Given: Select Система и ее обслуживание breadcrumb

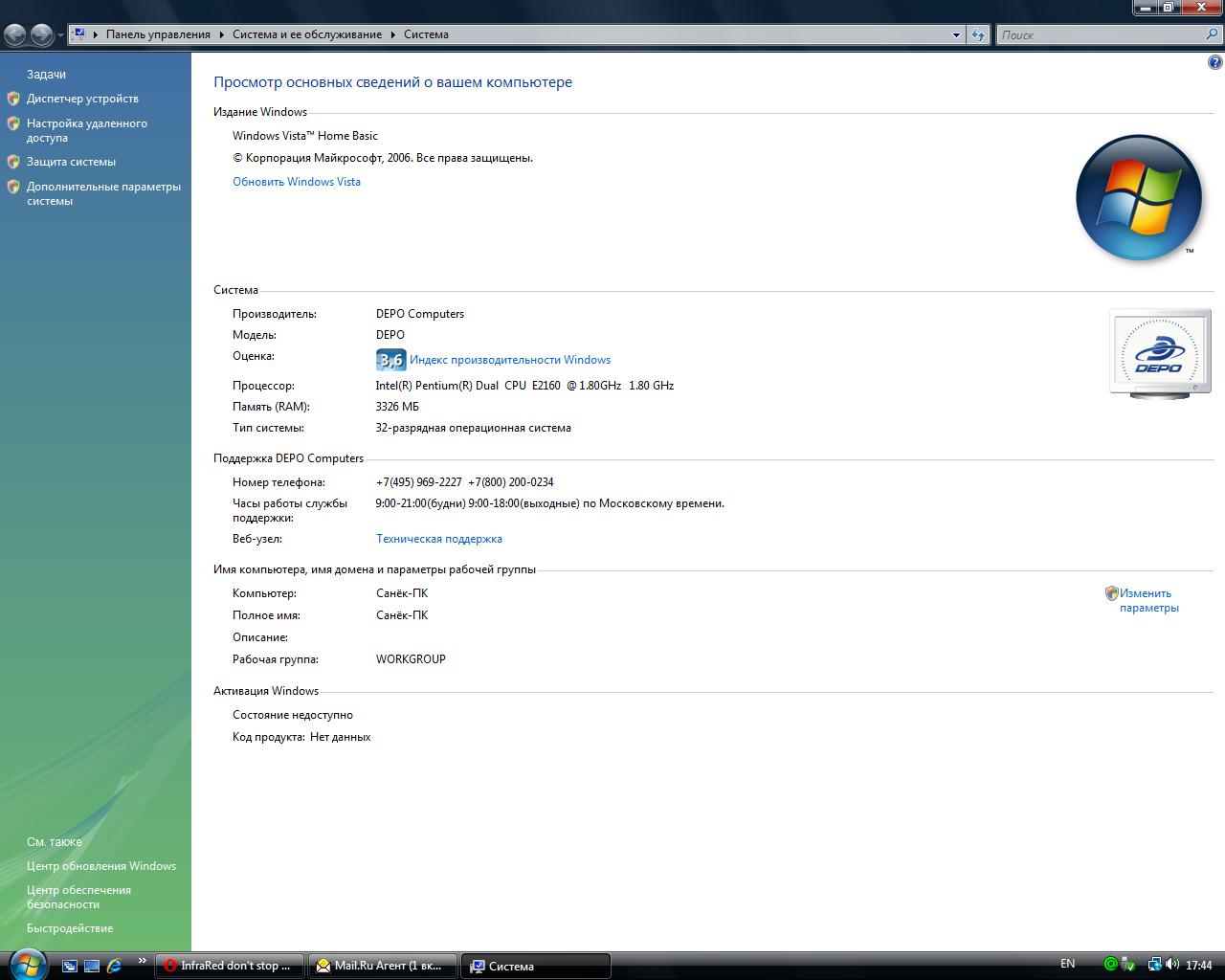Looking at the screenshot, I should click(x=307, y=34).
